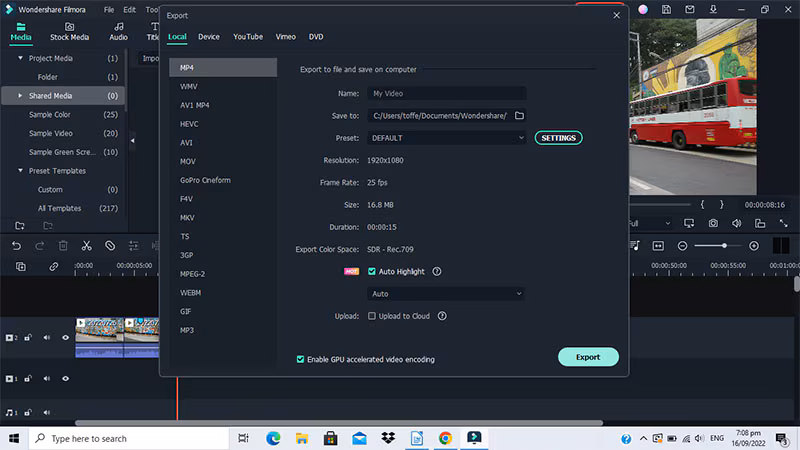Mute video track 2 speaker icon

(x=47, y=338)
